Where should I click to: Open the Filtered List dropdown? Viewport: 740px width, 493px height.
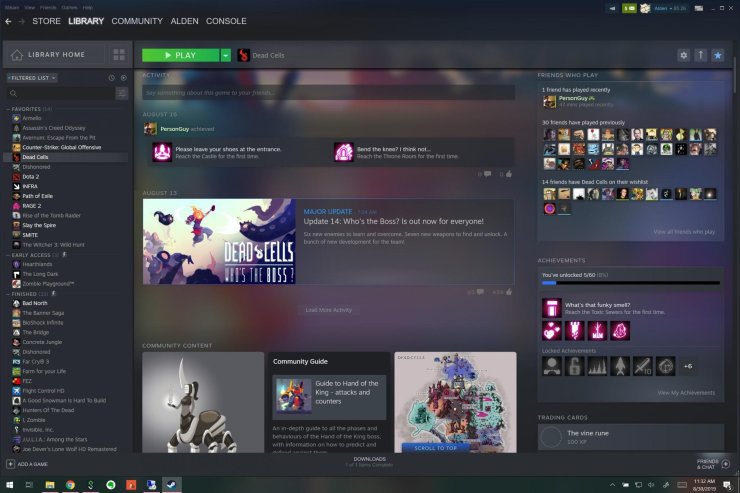(31, 77)
